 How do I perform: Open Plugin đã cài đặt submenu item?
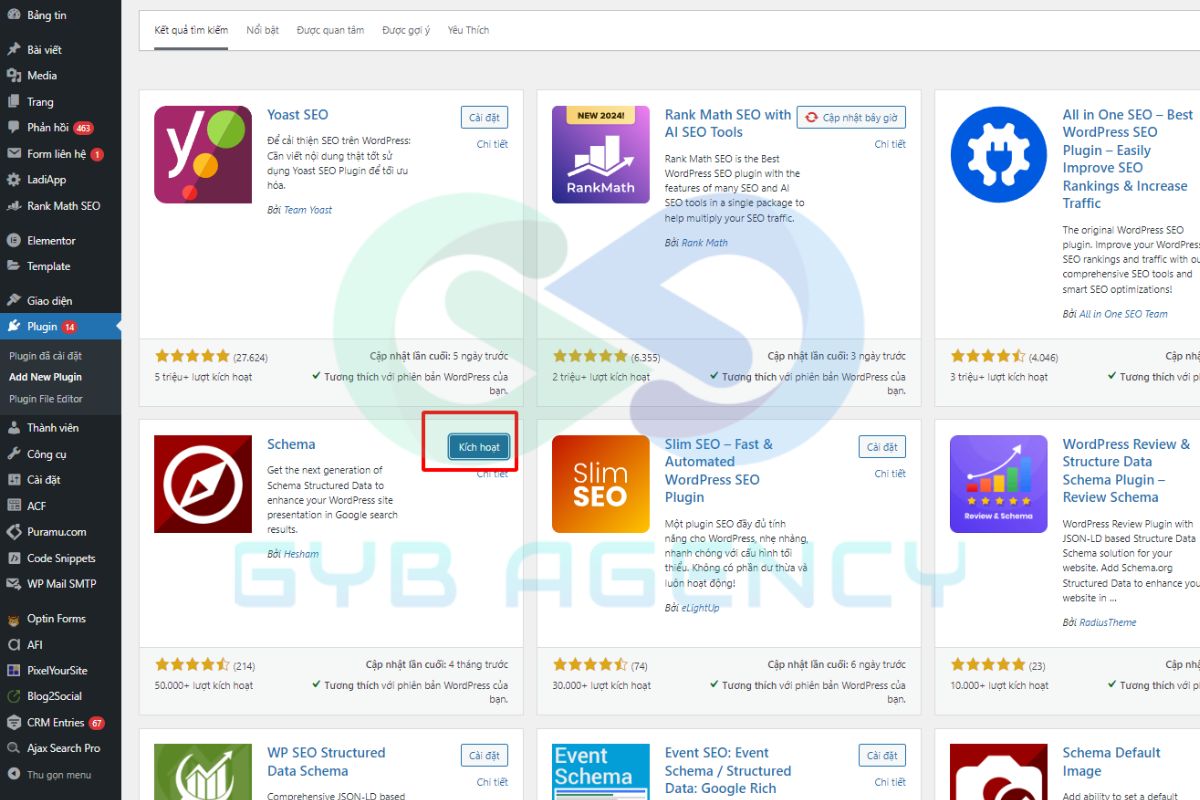(x=46, y=355)
